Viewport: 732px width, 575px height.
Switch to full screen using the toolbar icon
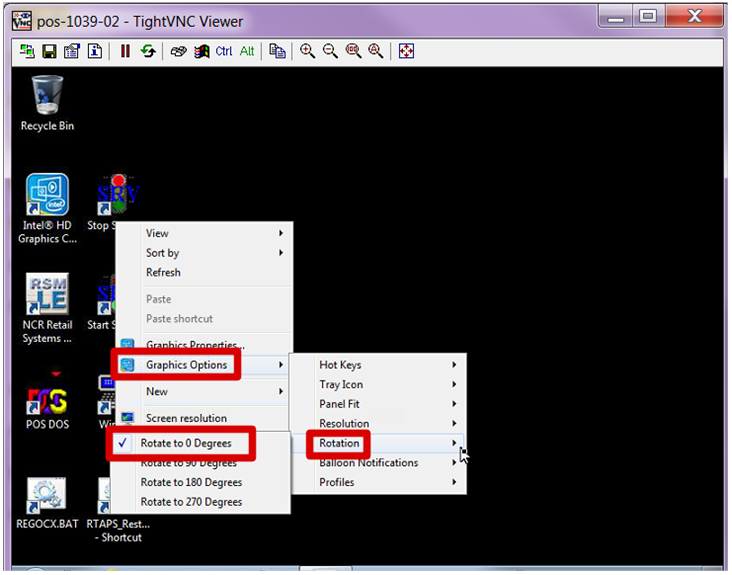point(406,51)
